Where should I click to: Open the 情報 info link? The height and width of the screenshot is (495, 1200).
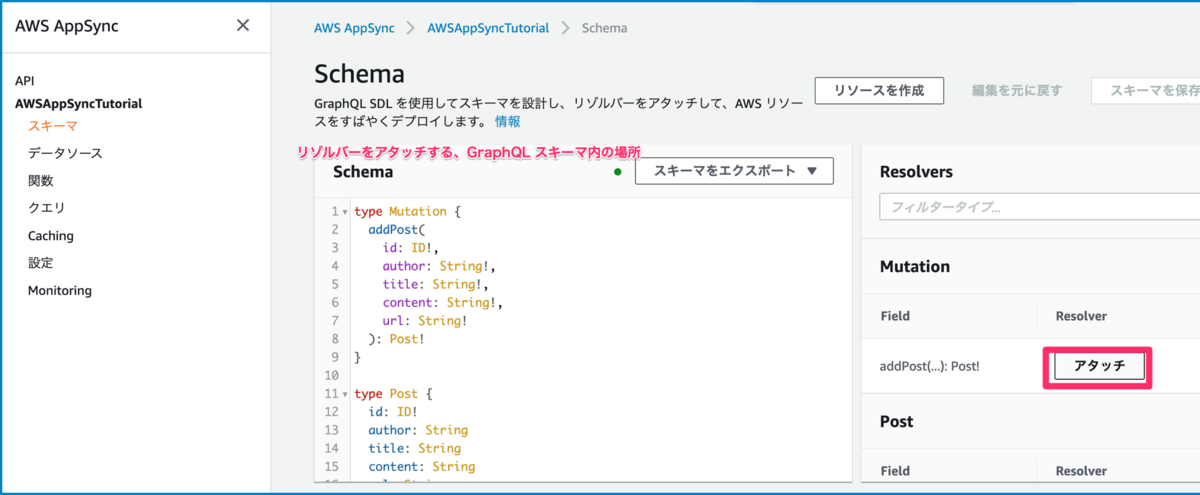[507, 122]
